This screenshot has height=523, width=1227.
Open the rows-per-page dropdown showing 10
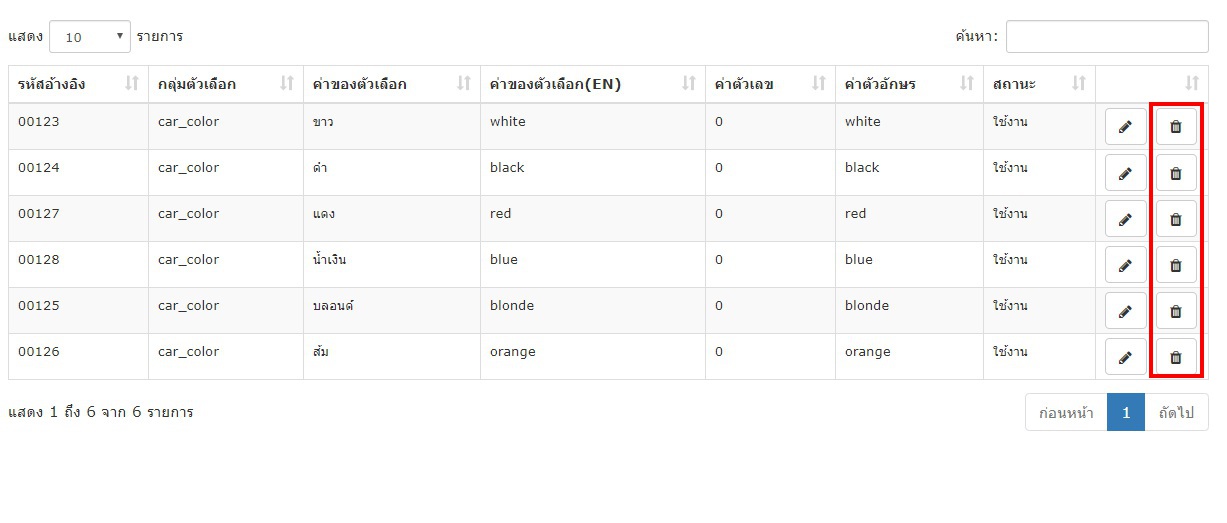(x=90, y=37)
